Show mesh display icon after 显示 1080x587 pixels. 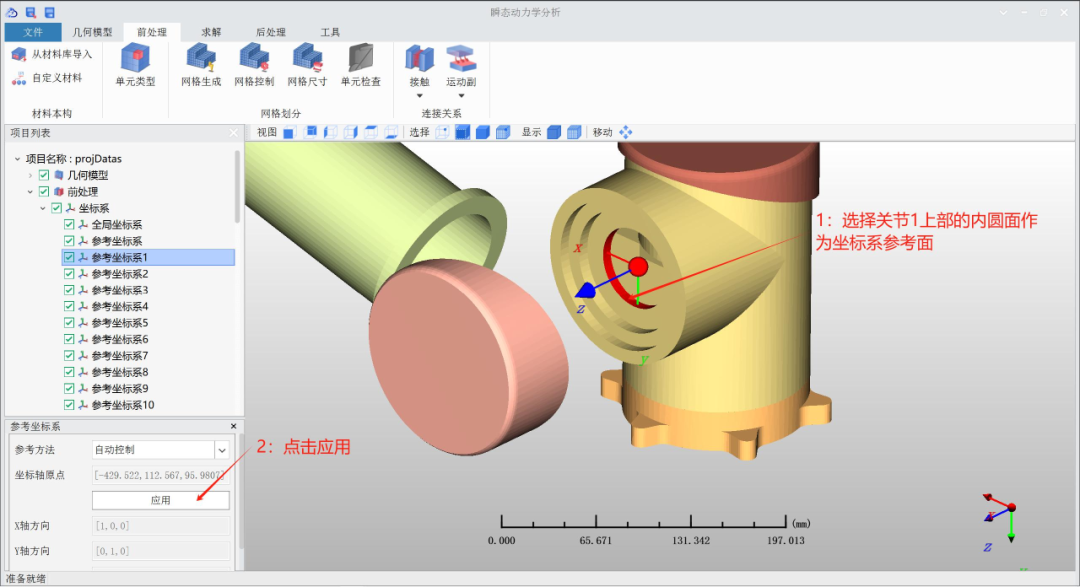(x=574, y=132)
